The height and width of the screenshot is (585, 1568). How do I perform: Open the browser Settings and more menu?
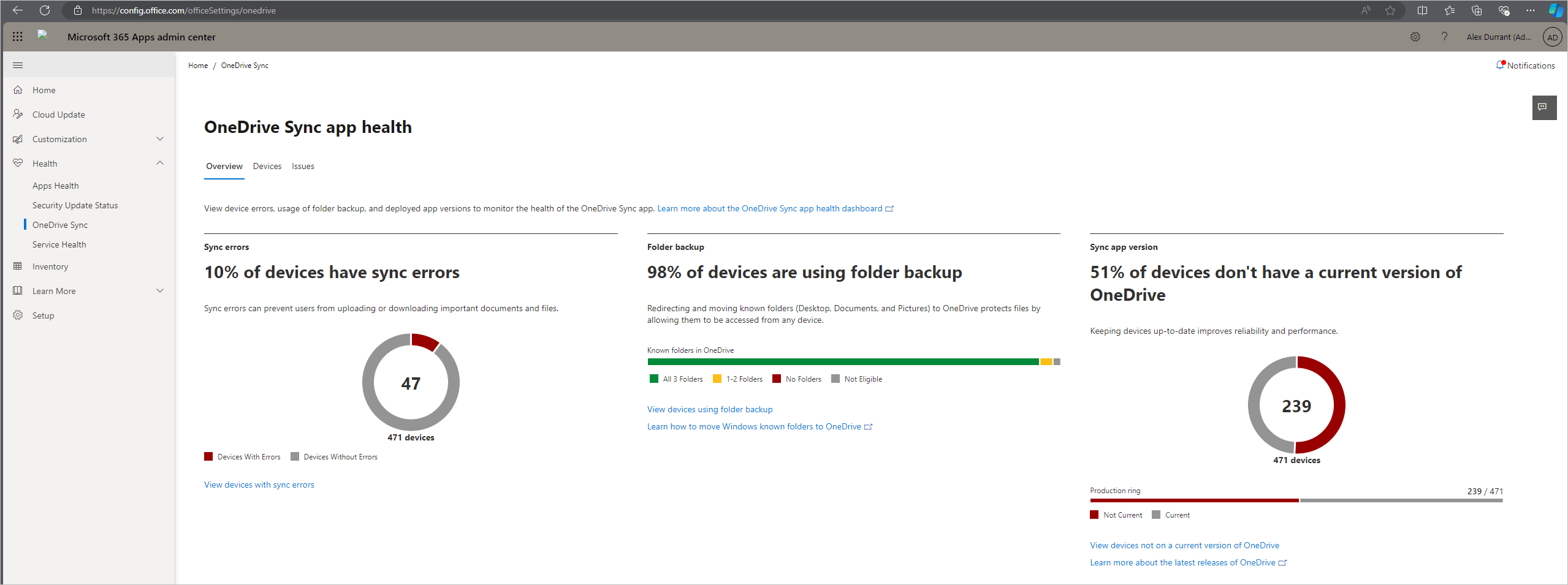pyautogui.click(x=1531, y=10)
